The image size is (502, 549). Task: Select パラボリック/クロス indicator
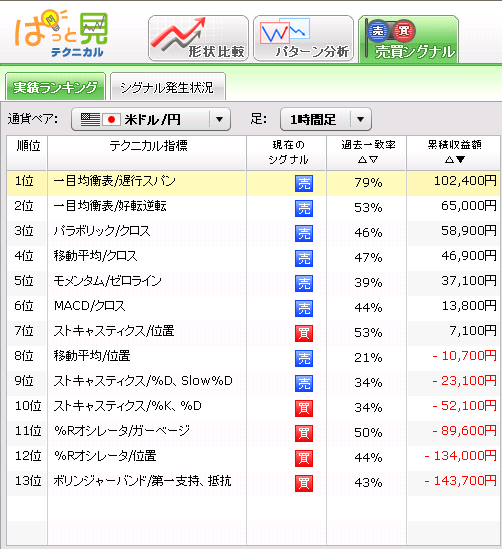tap(102, 231)
